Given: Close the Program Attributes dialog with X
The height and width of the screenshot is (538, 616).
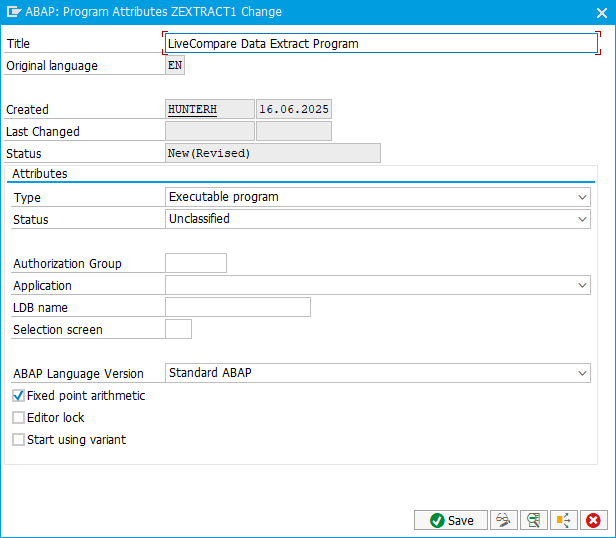Looking at the screenshot, I should (601, 13).
